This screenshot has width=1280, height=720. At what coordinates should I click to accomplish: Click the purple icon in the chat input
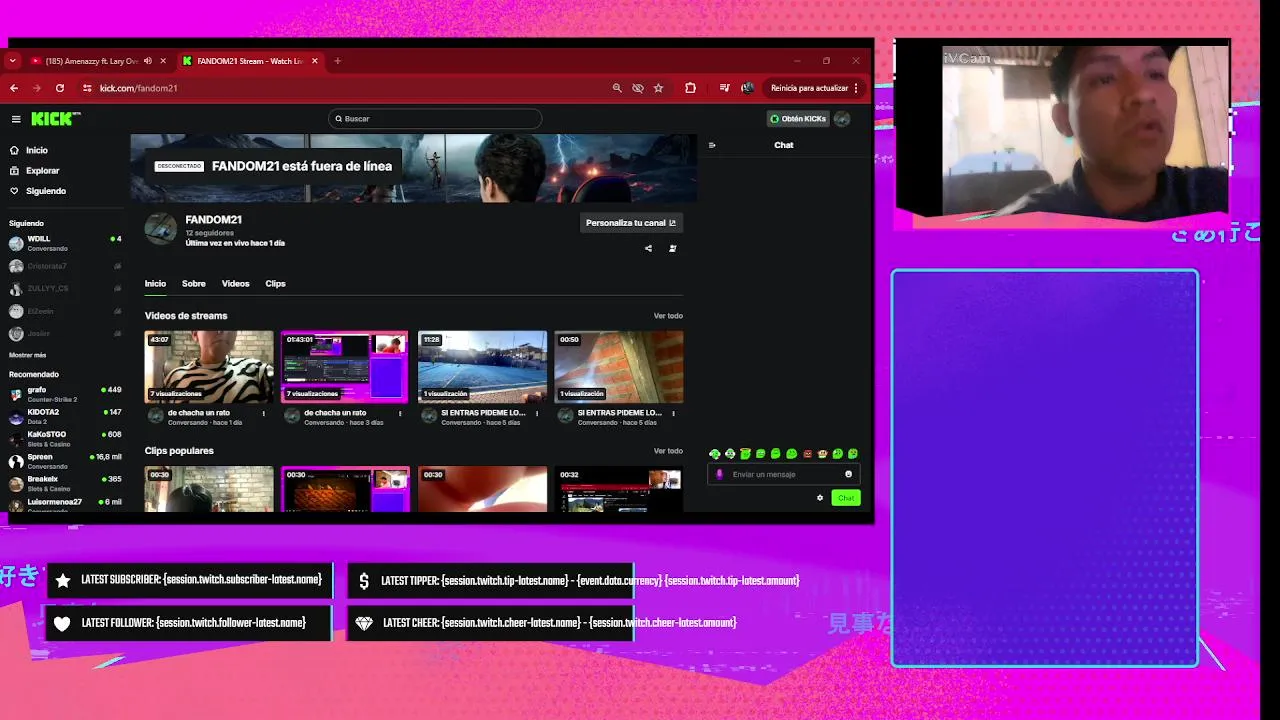pyautogui.click(x=720, y=474)
